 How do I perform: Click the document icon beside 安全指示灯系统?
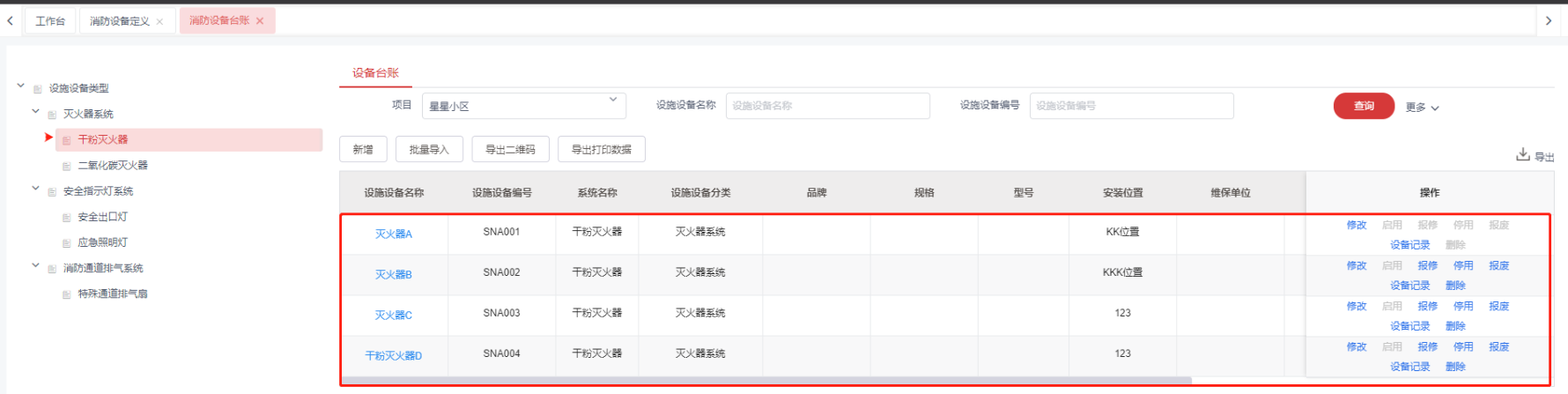tap(52, 191)
